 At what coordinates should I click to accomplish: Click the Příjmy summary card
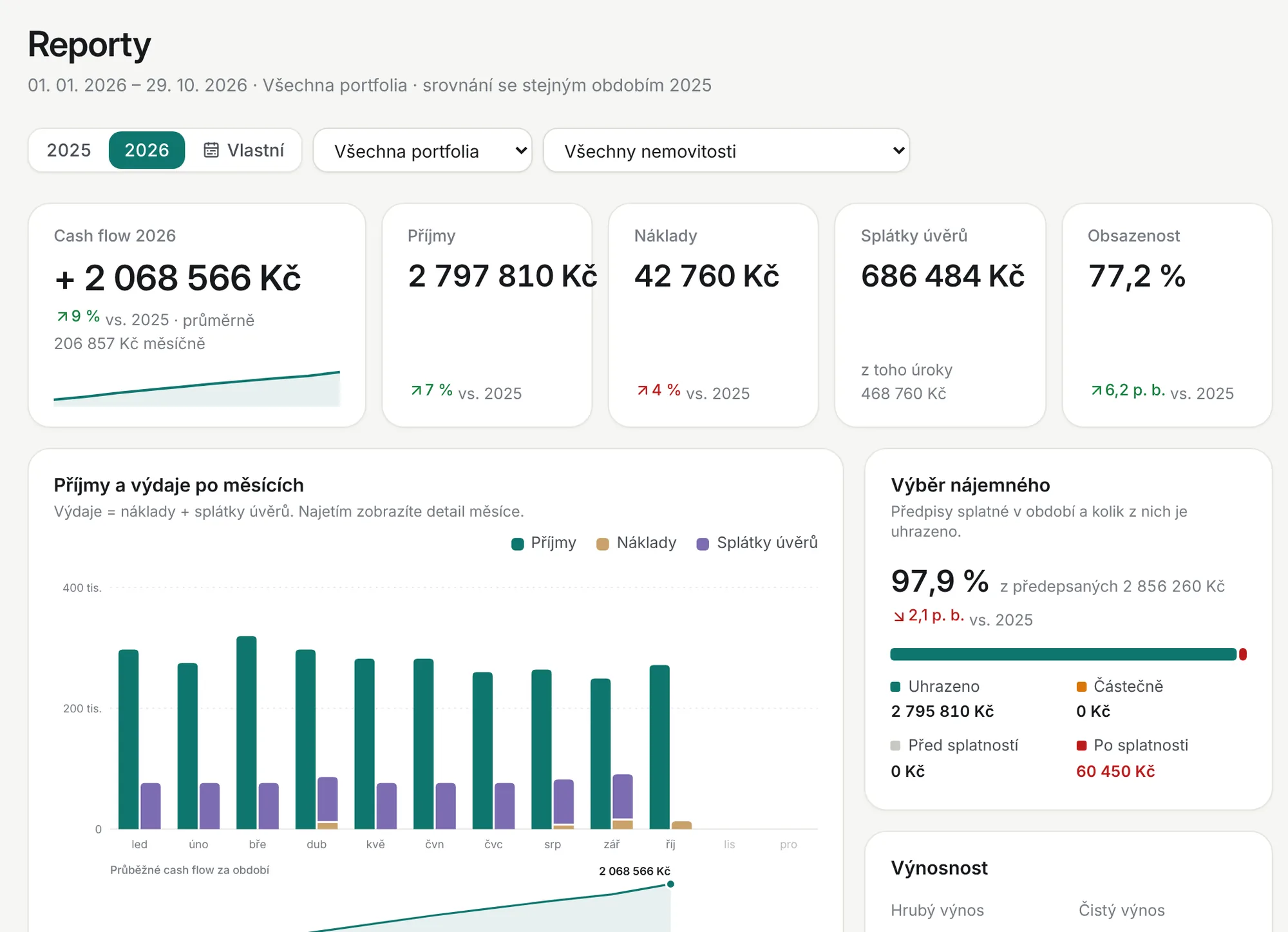click(x=487, y=315)
